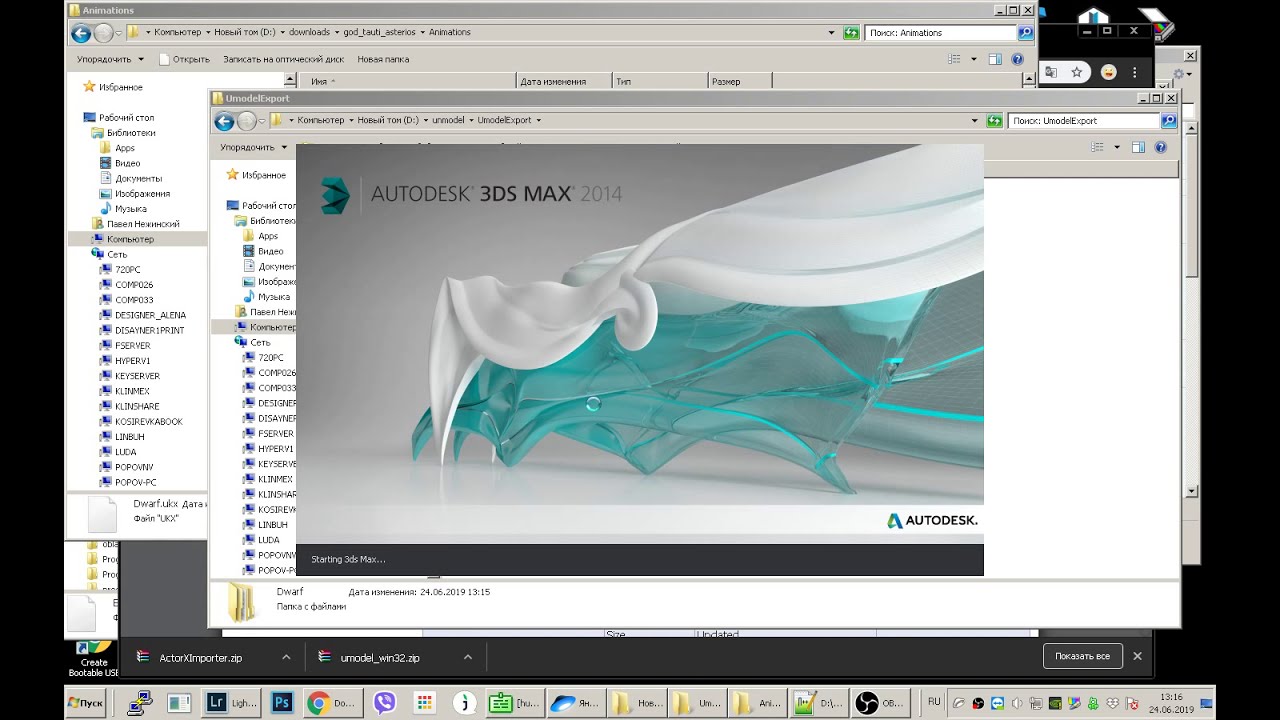
Task: Change view mode icon in the Animations window
Action: (955, 59)
